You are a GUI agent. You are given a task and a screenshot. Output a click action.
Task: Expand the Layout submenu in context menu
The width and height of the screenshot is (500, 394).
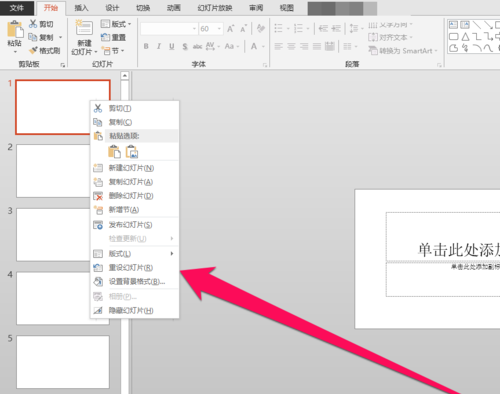click(x=134, y=254)
